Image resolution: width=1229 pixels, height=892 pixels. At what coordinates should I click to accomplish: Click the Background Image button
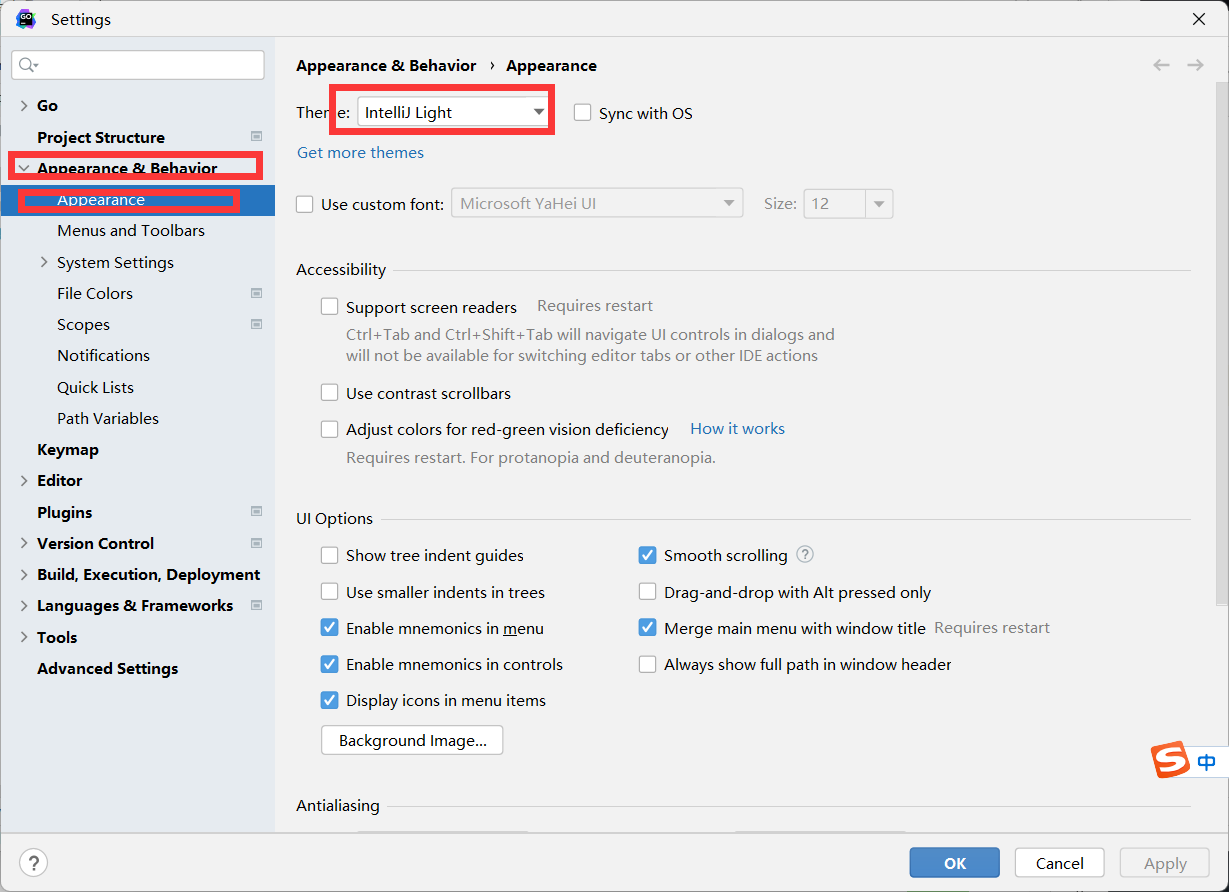coord(412,741)
